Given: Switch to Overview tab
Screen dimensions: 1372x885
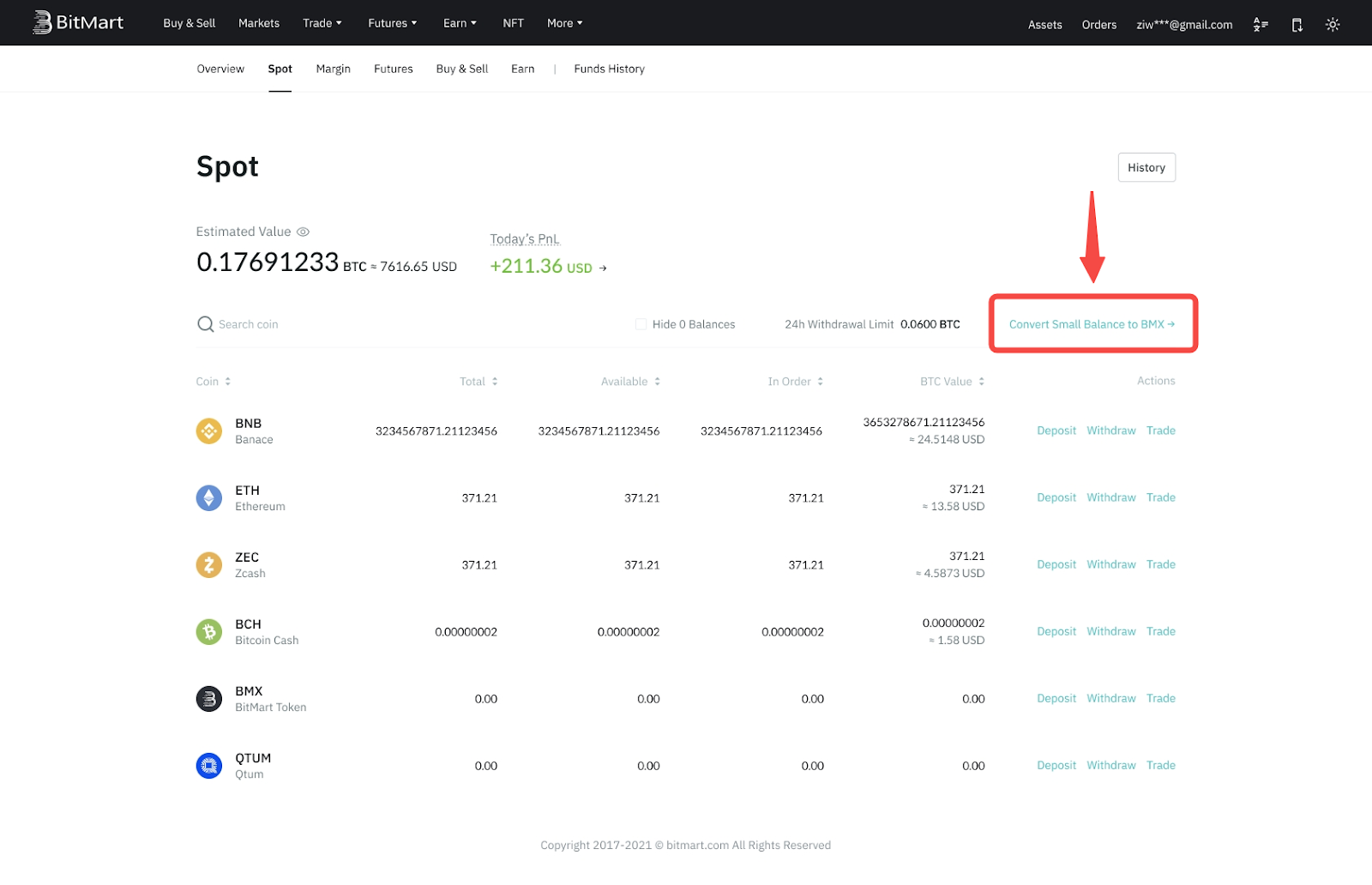Looking at the screenshot, I should (x=220, y=69).
